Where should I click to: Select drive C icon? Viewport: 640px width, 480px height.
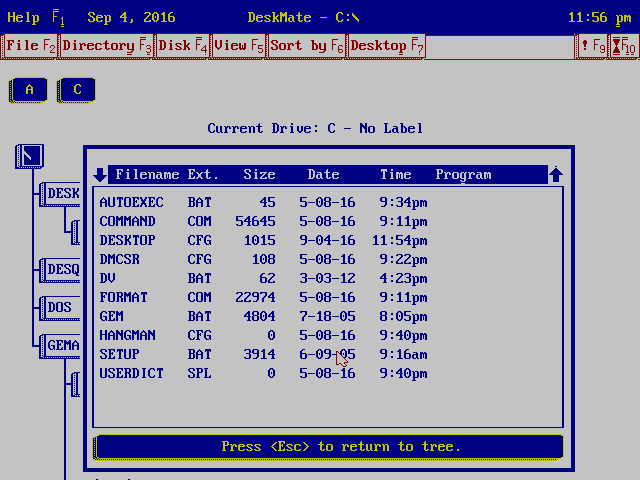(76, 90)
